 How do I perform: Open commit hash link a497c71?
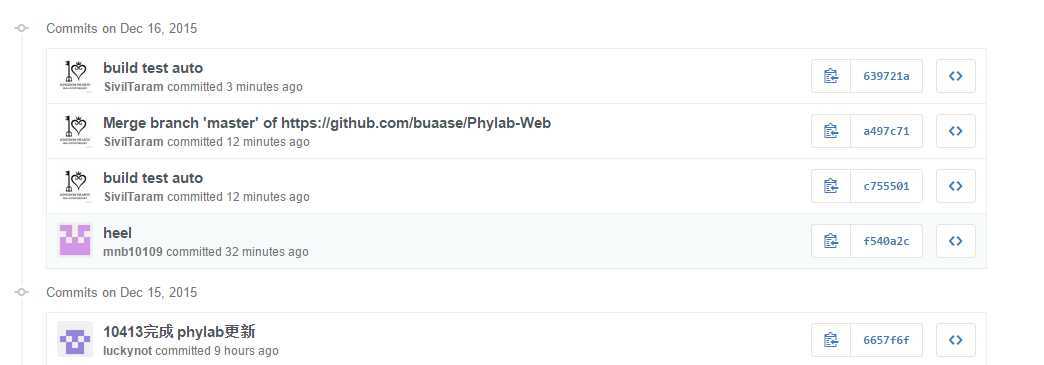point(886,131)
